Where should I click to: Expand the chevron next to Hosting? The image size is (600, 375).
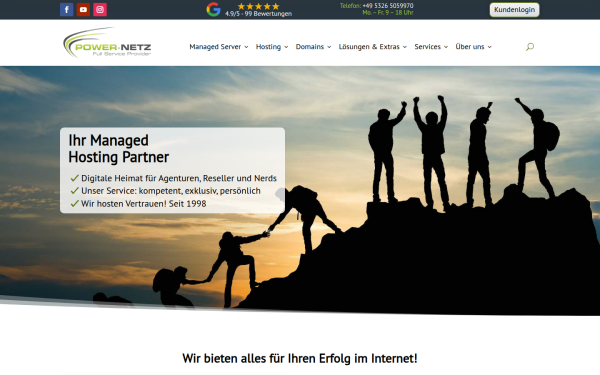[x=286, y=47]
